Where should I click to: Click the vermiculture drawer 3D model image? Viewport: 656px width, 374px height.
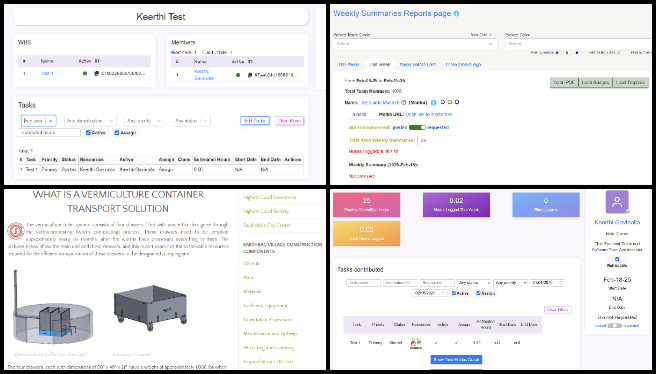point(151,307)
